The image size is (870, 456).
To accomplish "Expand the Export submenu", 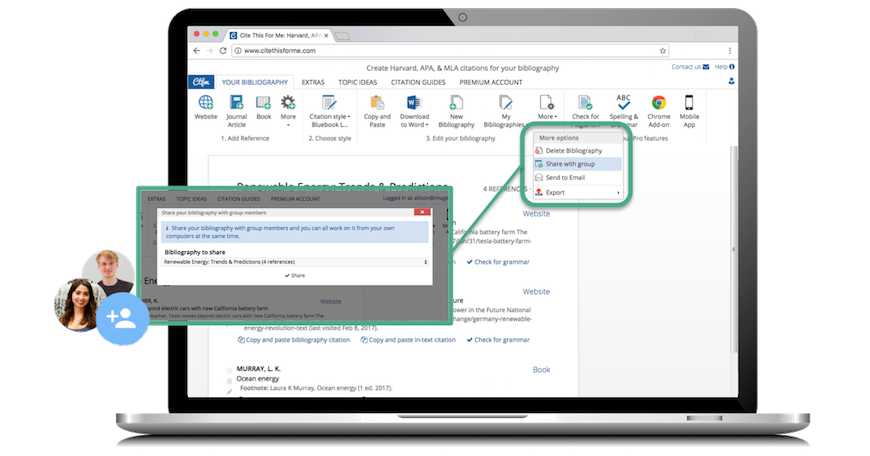I will 577,192.
